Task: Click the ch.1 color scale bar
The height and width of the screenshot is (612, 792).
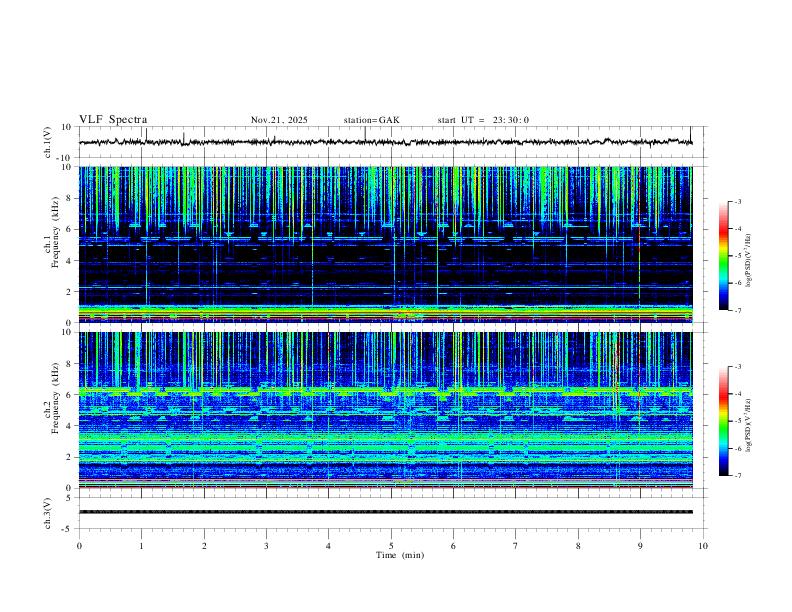Action: [x=723, y=256]
